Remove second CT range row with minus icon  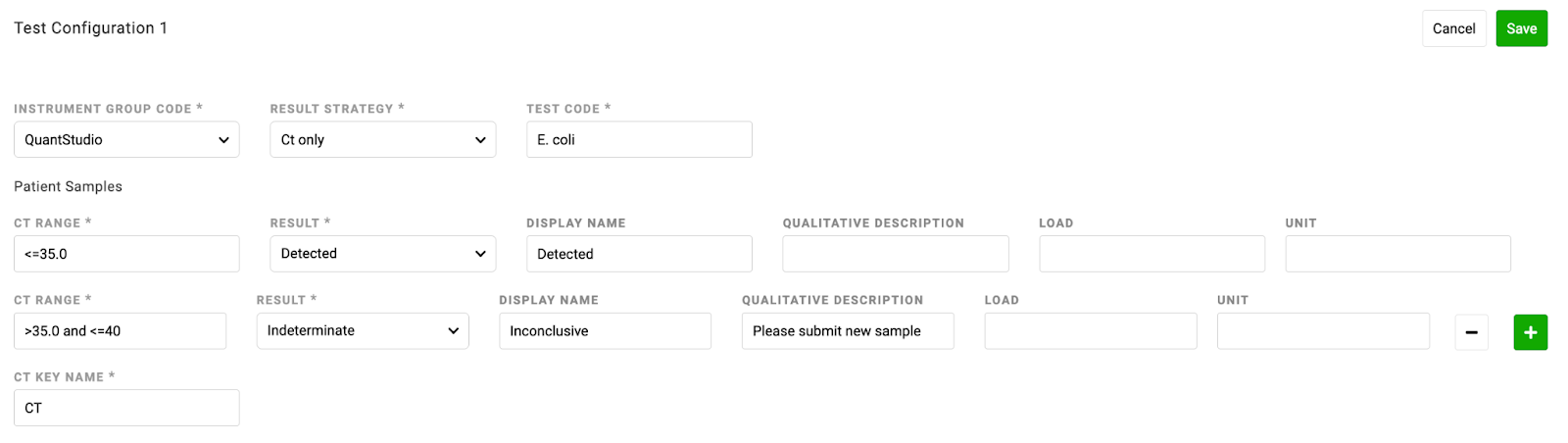tap(1471, 332)
